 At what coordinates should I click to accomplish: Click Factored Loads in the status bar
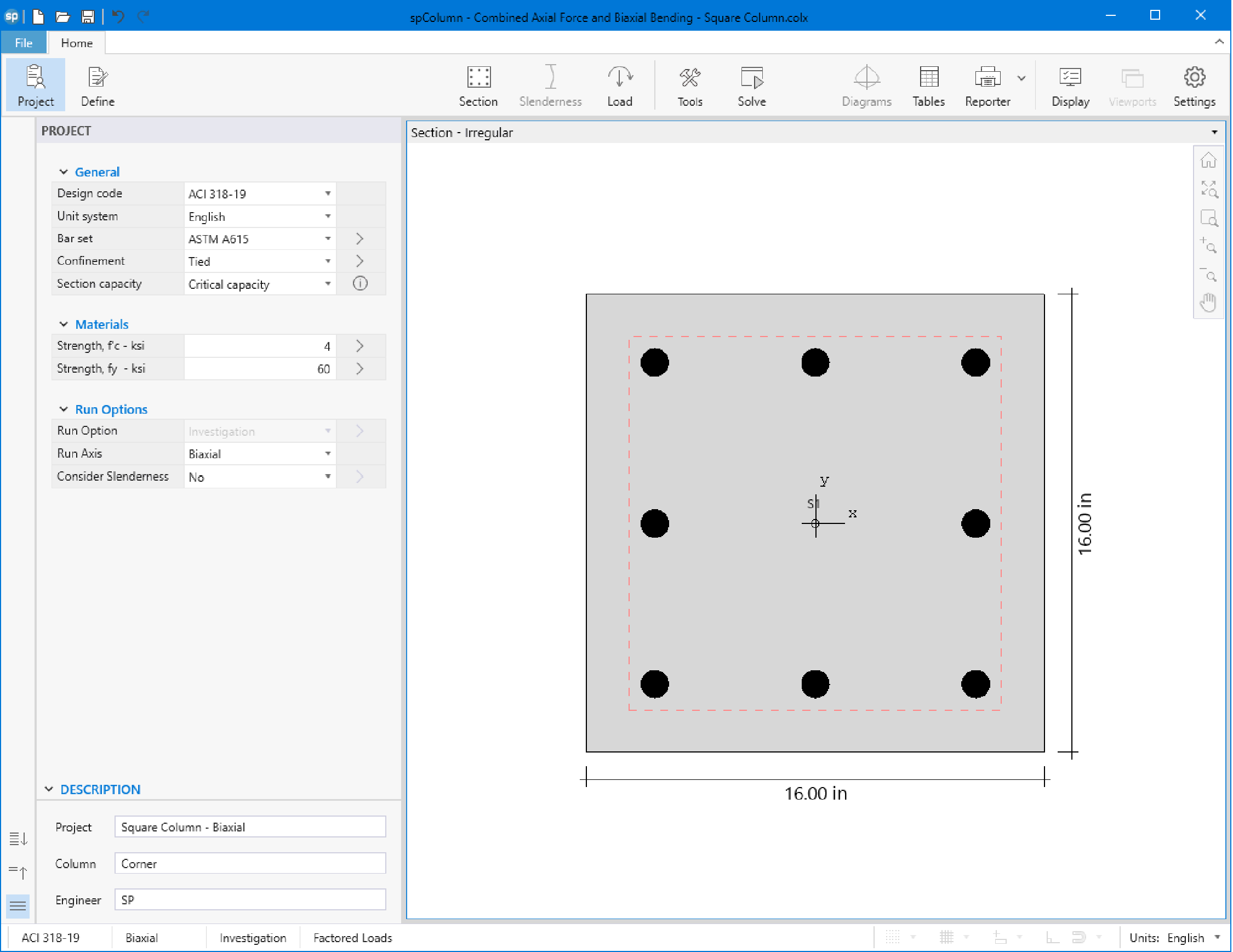coord(353,938)
